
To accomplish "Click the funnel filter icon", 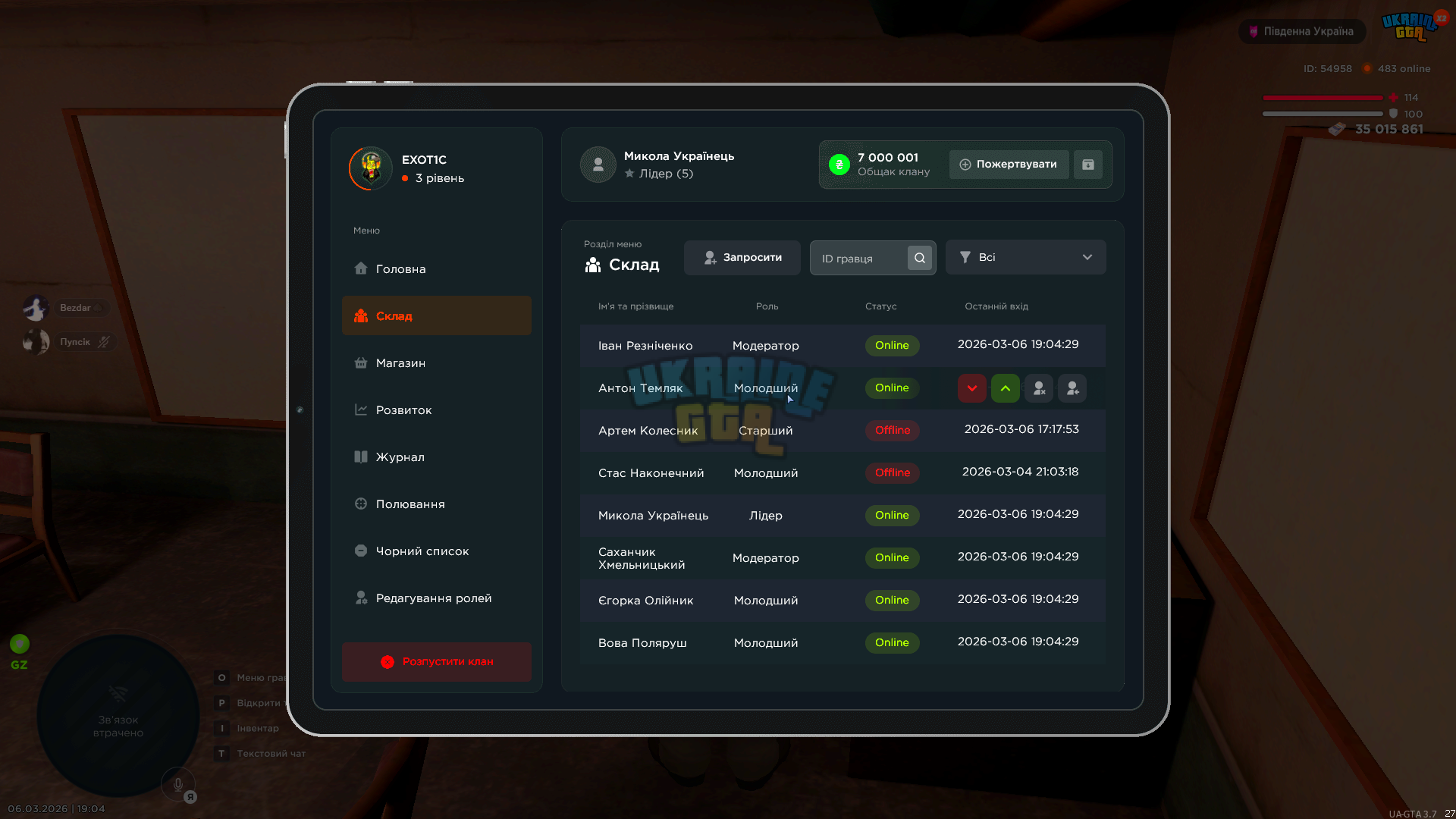I will pos(965,257).
